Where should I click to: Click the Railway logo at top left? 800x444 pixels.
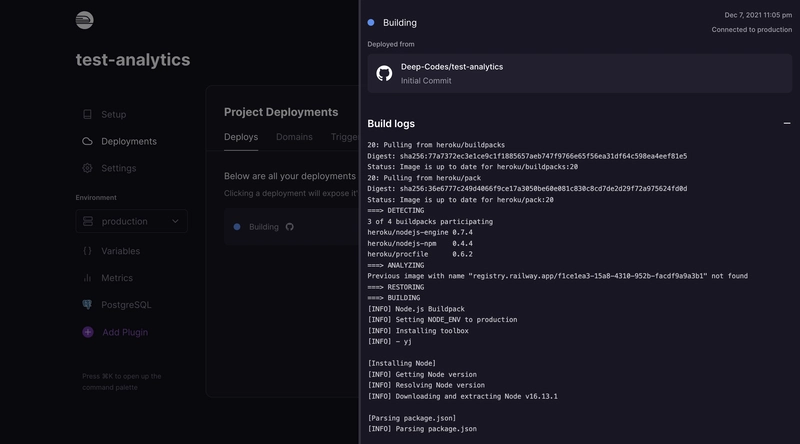pos(85,20)
